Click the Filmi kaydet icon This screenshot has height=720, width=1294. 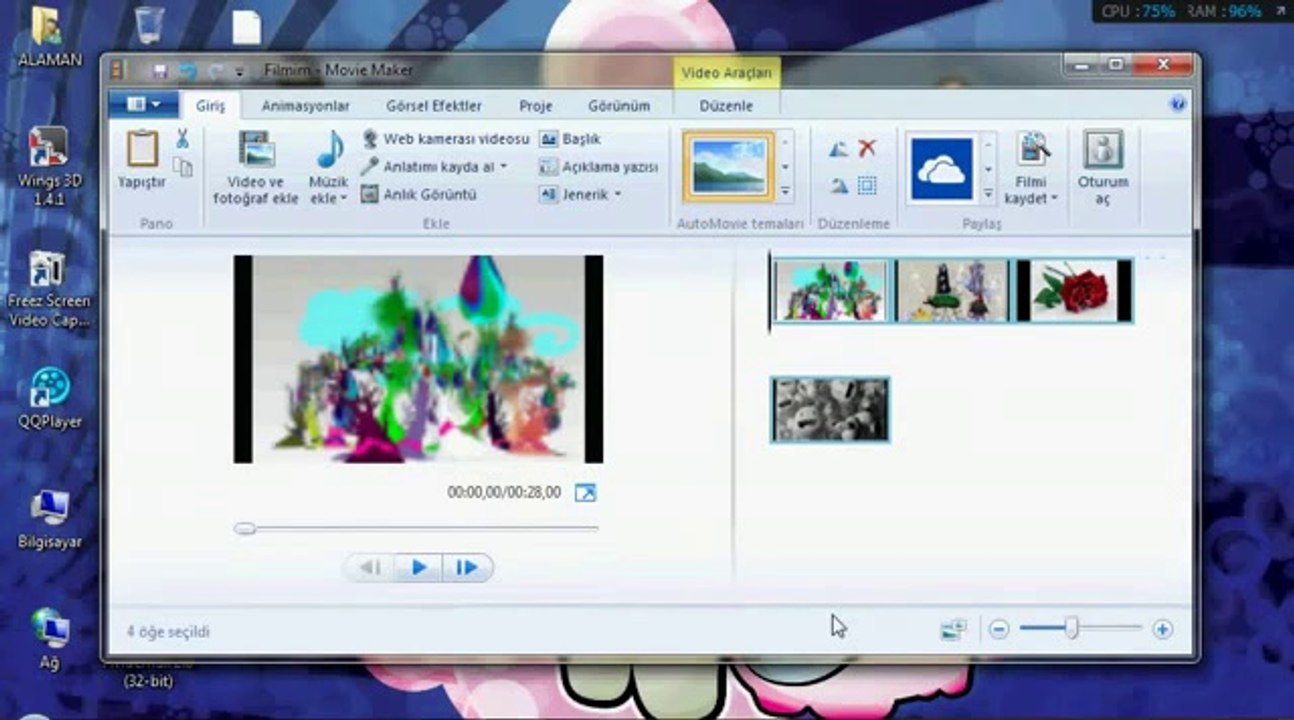pos(1032,149)
